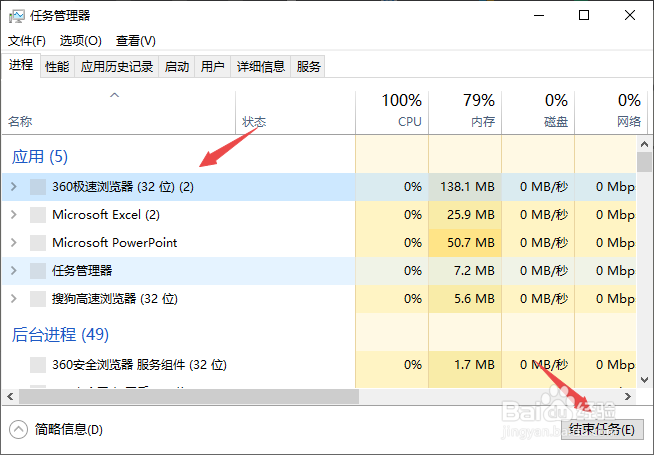This screenshot has height=455, width=654.
Task: Sort by the 内存 column header
Action: click(465, 113)
